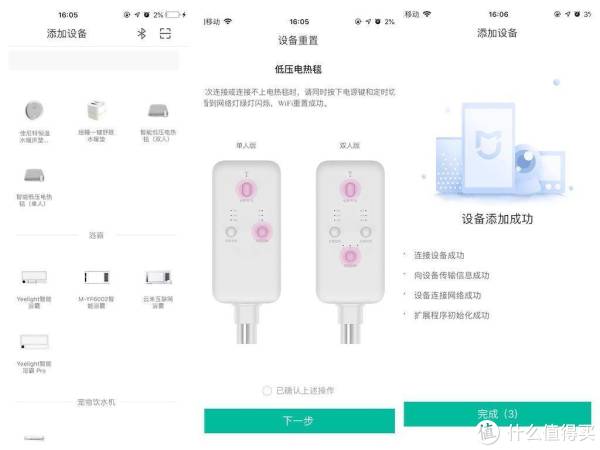Image resolution: width=600 pixels, height=450 pixels.
Task: Tap the pink timer button on single controller
Action: coord(262,232)
